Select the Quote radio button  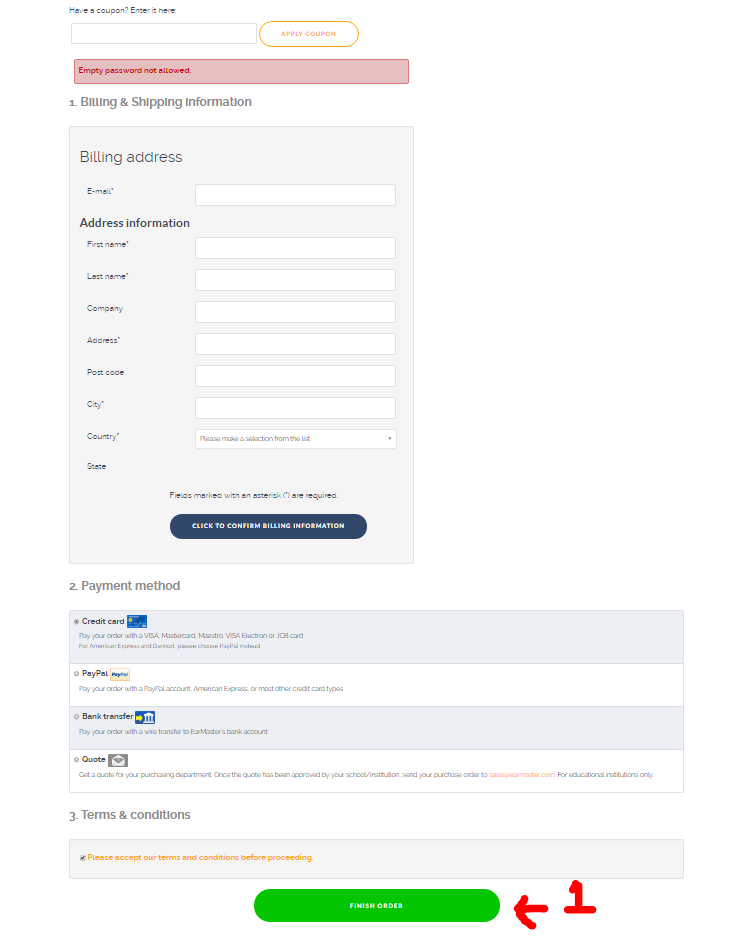76,760
